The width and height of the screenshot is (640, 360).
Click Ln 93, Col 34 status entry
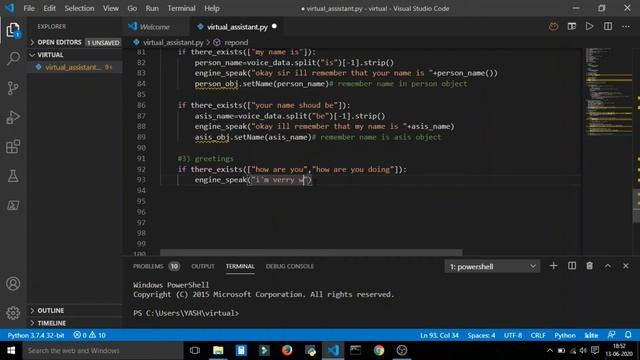(439, 335)
